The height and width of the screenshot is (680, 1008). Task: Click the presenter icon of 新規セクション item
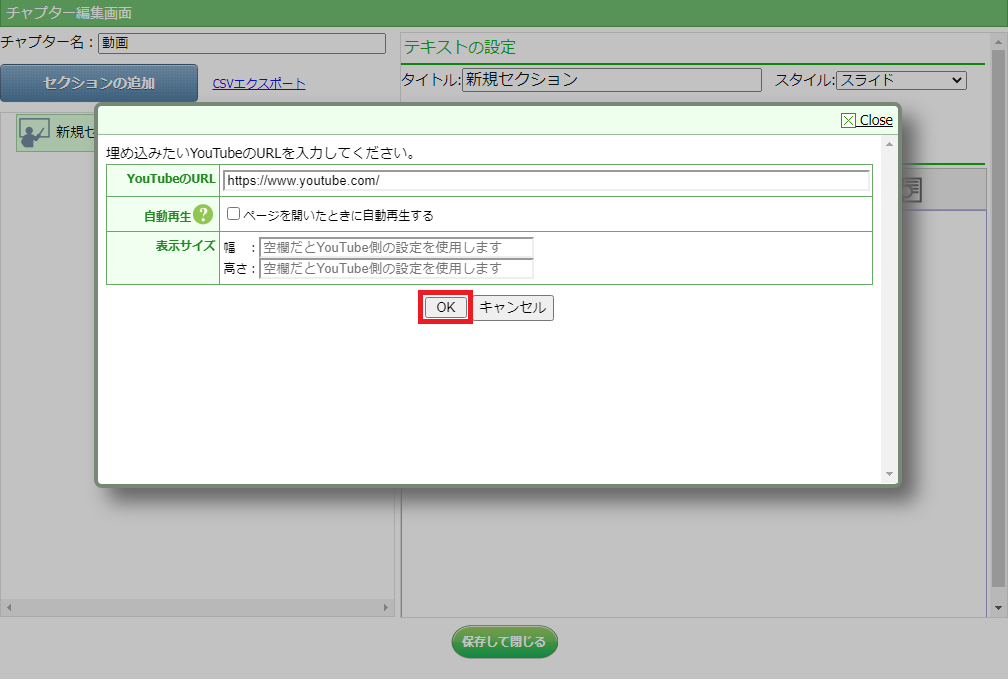click(x=34, y=132)
